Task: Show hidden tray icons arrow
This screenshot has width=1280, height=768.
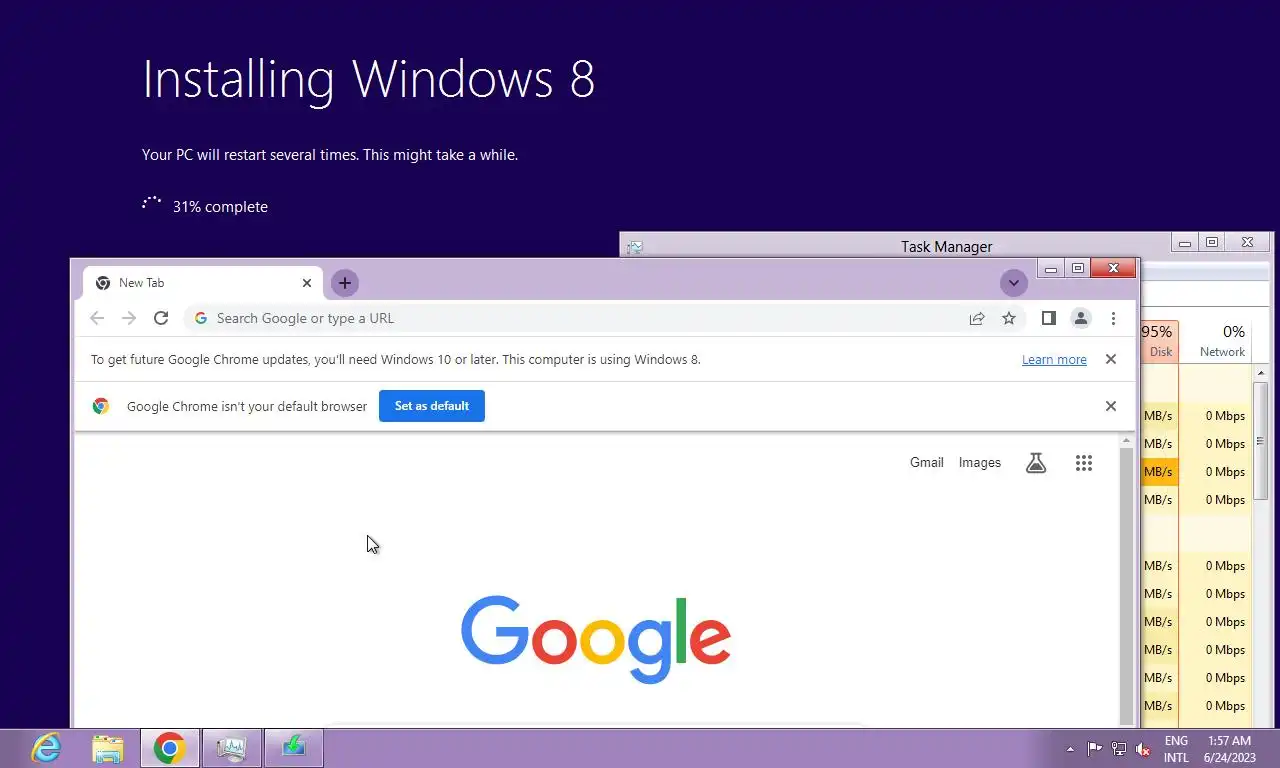Action: coord(1071,749)
